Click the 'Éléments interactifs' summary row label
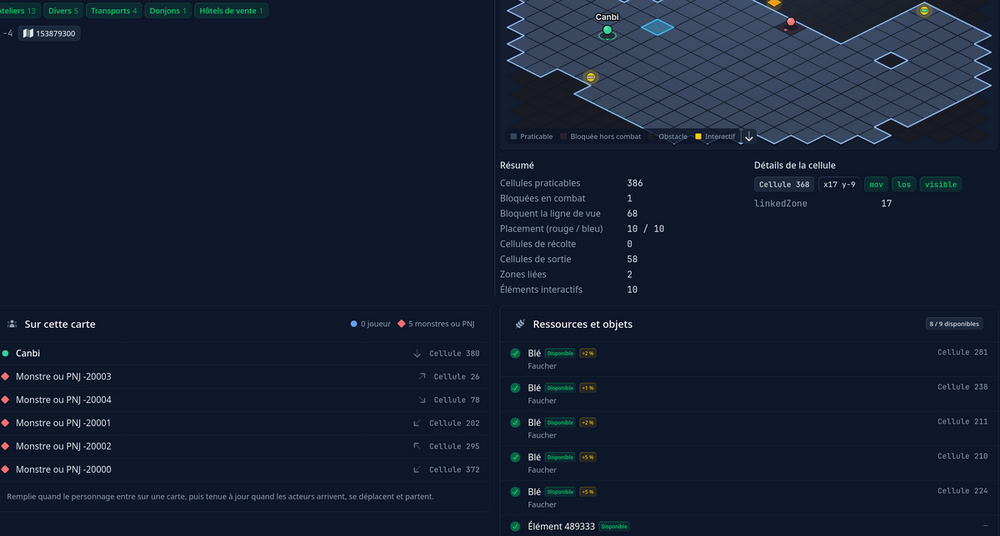Image resolution: width=1000 pixels, height=536 pixels. coord(541,290)
